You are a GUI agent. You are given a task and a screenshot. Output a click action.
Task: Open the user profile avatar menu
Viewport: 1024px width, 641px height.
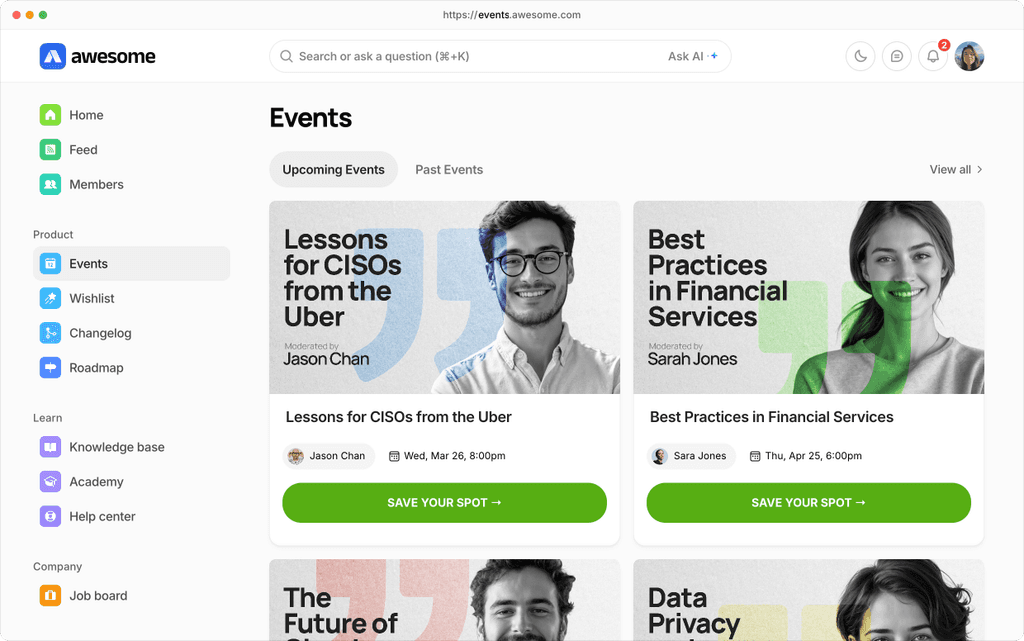tap(969, 57)
